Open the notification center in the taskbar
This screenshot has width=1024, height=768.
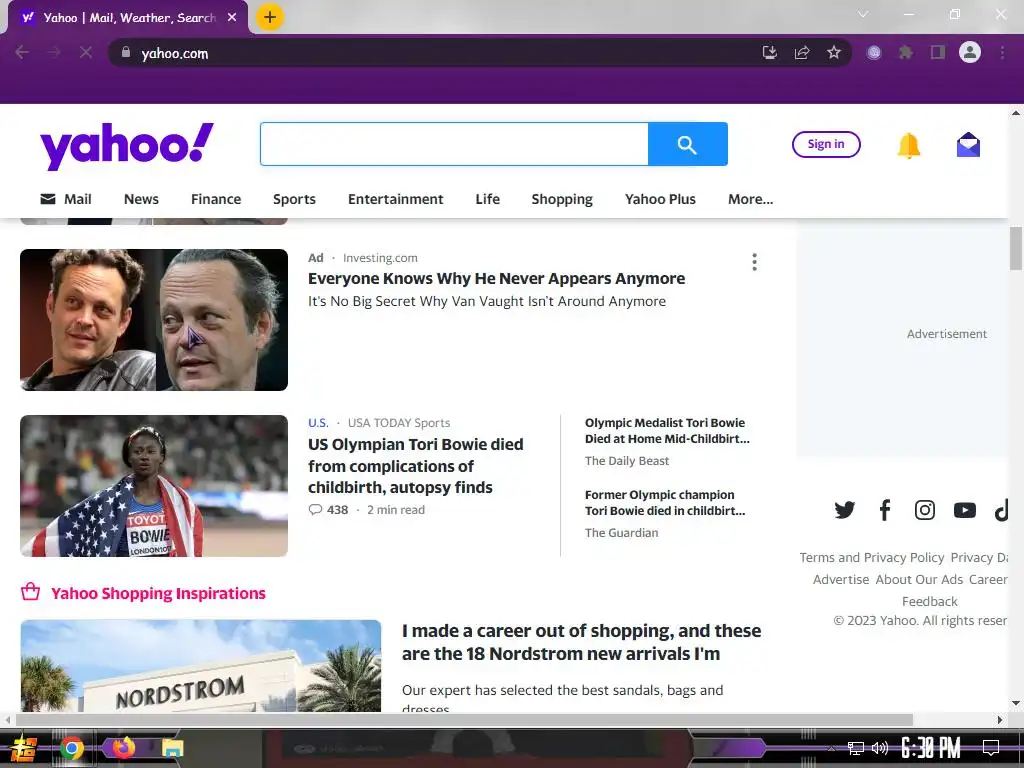[x=991, y=748]
